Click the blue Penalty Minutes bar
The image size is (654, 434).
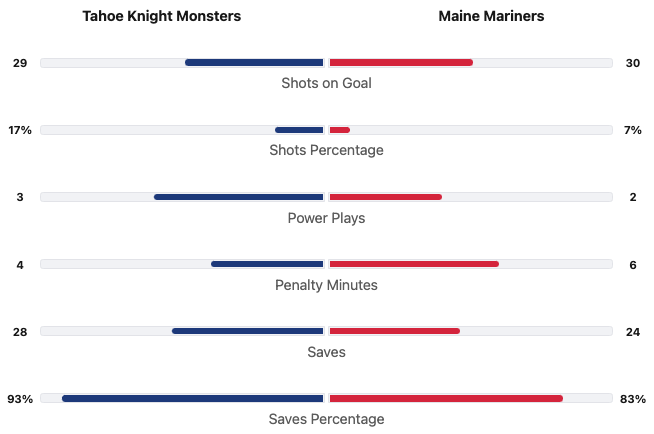pyautogui.click(x=268, y=264)
